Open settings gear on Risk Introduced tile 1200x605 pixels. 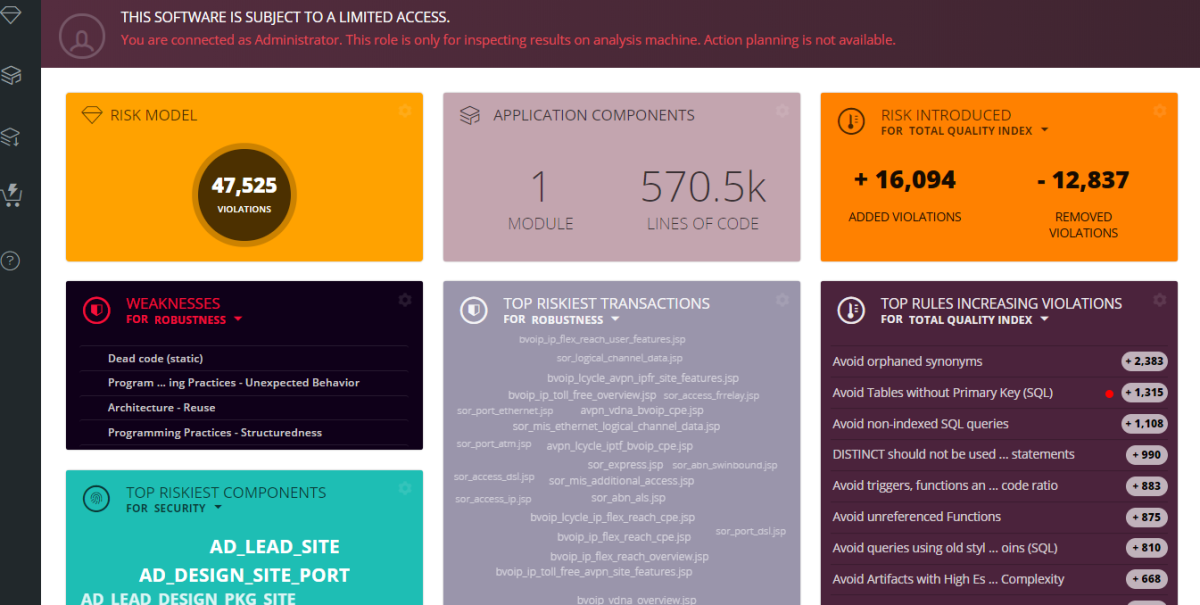coord(1160,111)
